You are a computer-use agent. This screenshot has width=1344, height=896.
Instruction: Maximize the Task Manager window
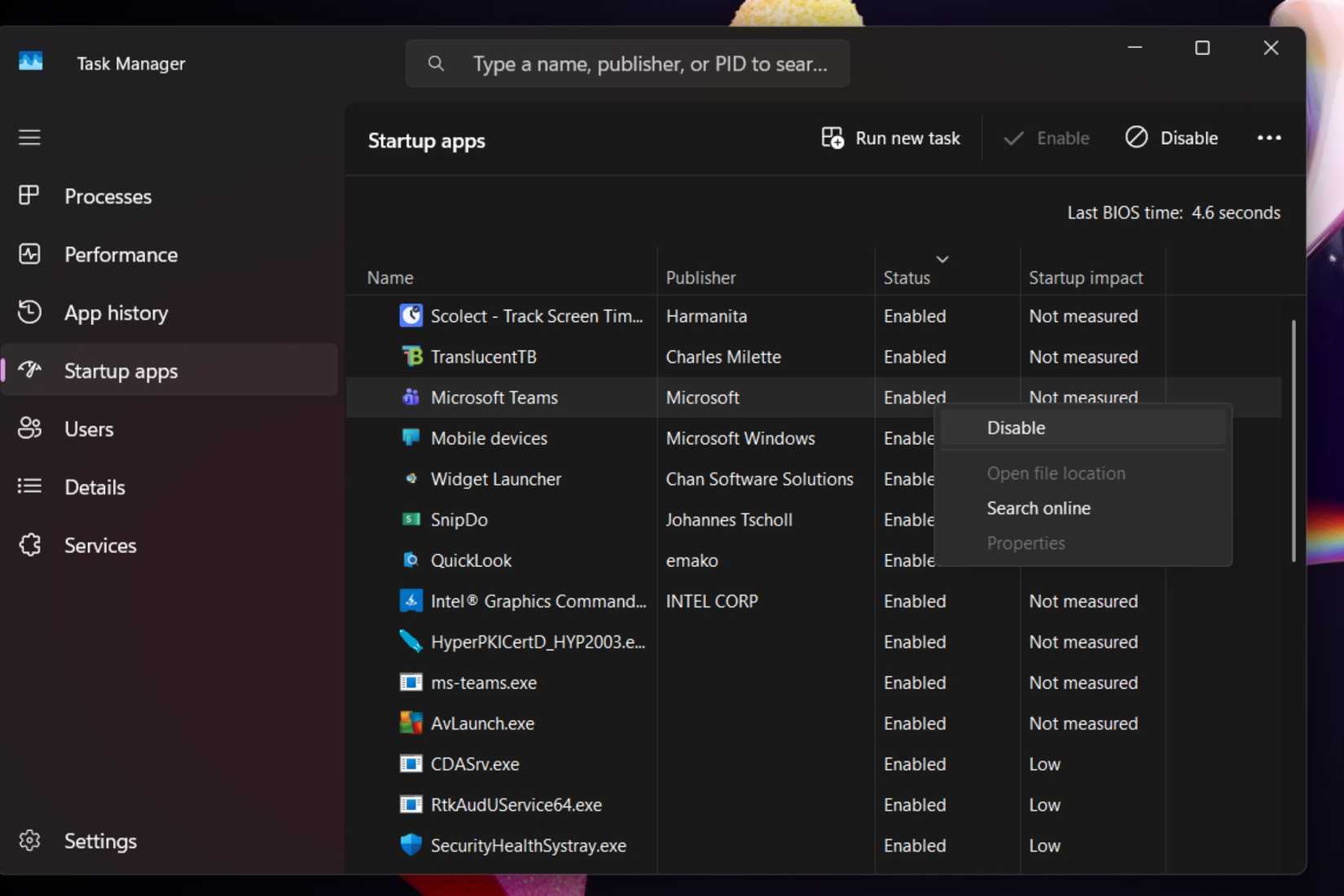click(x=1202, y=48)
